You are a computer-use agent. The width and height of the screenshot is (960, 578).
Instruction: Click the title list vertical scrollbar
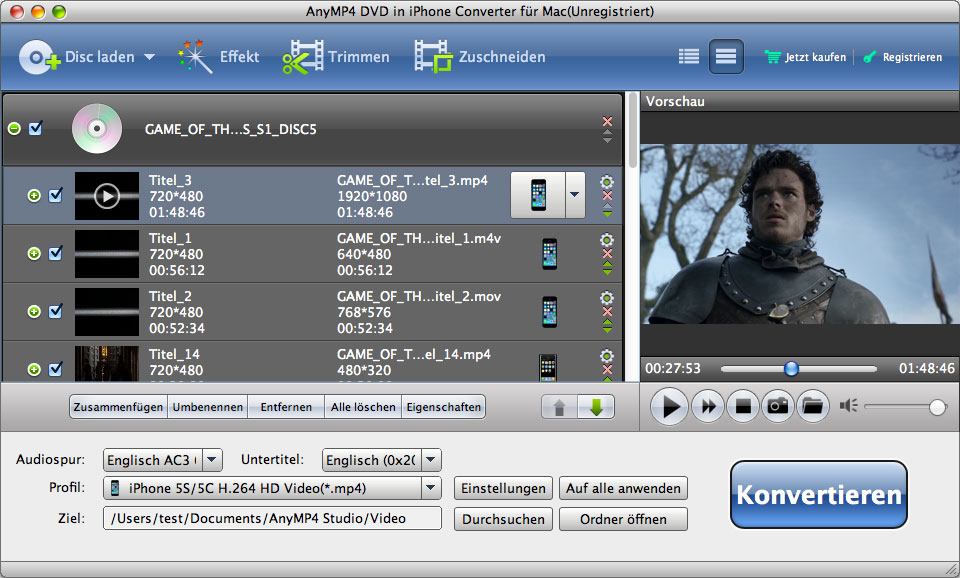coord(633,131)
